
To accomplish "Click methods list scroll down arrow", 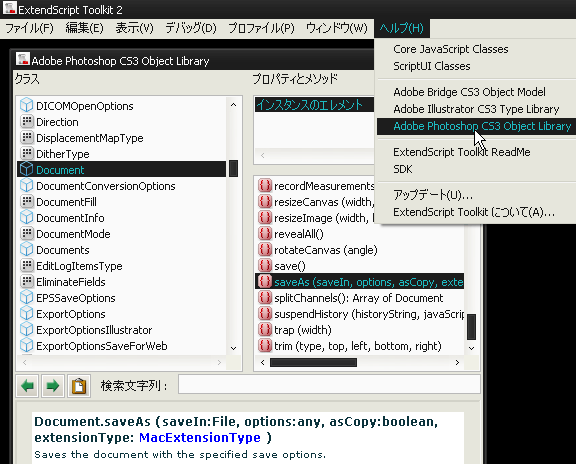I will tap(472, 348).
